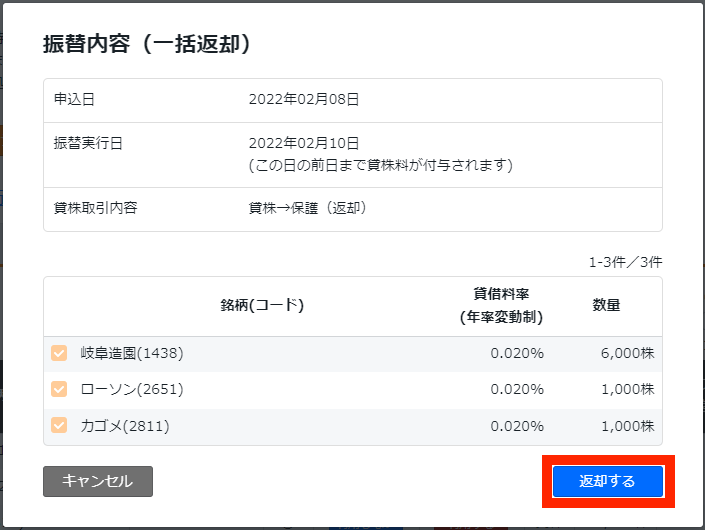The width and height of the screenshot is (705, 530).
Task: Click the 振替内容（一括返却） dialog title
Action: (147, 44)
